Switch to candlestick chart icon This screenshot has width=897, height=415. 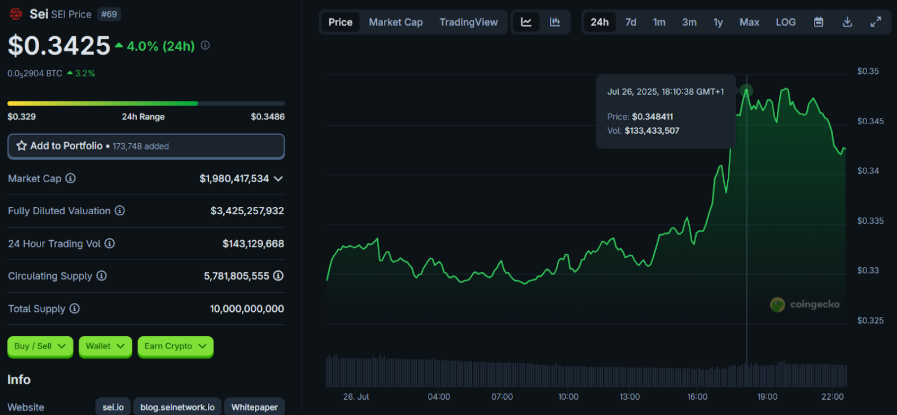click(x=555, y=22)
